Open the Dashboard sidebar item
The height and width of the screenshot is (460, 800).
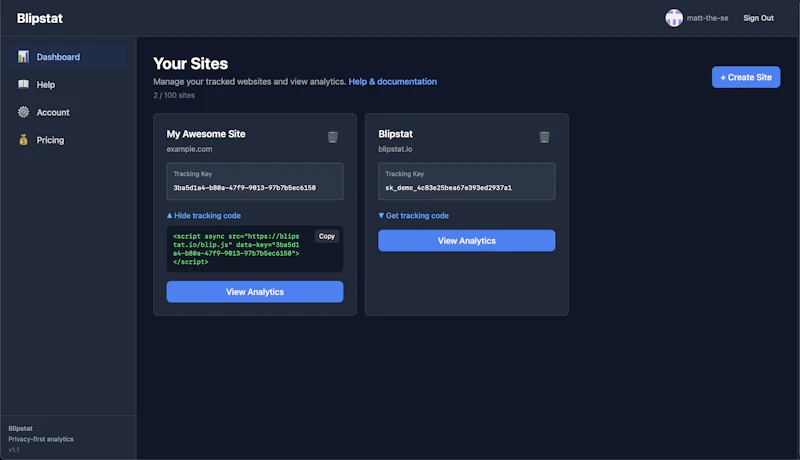[x=68, y=57]
